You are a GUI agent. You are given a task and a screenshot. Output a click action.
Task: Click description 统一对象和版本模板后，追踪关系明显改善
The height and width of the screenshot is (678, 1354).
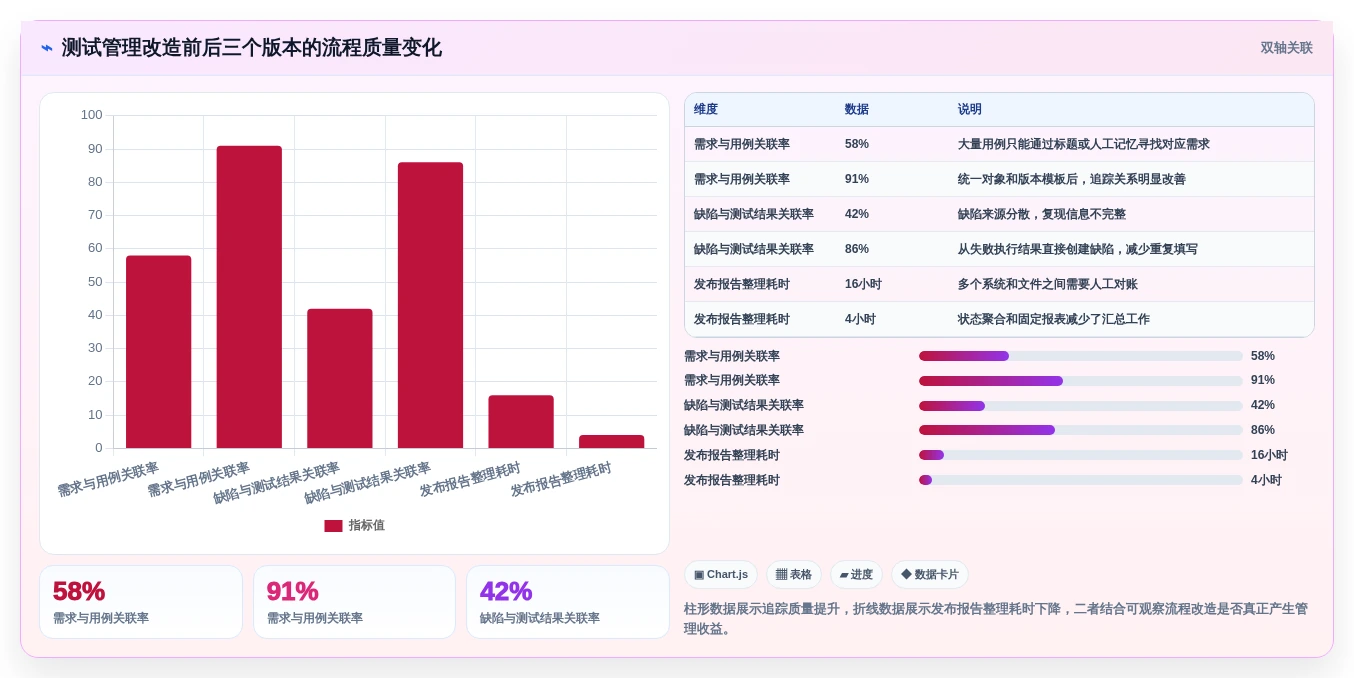pos(1072,179)
